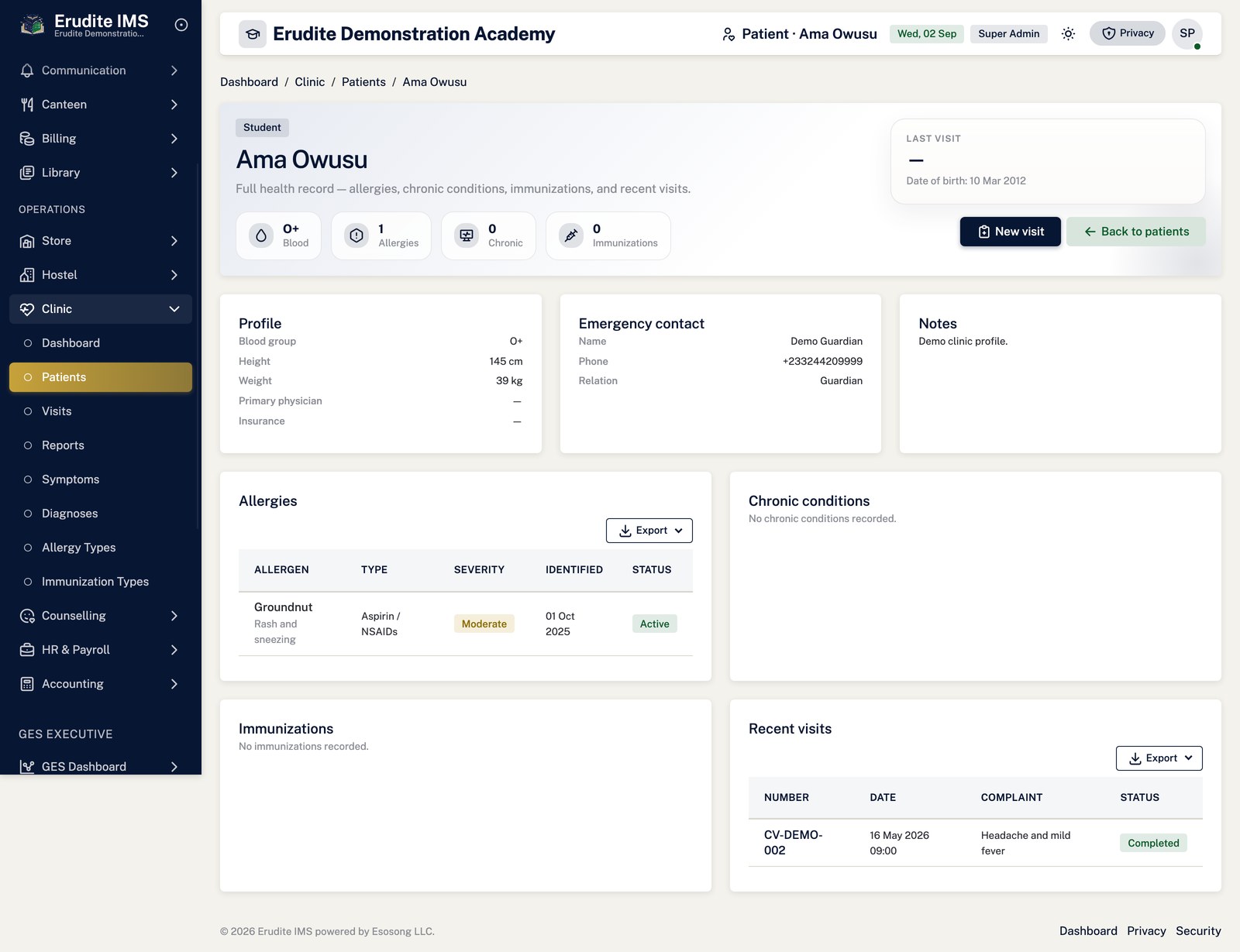Image resolution: width=1240 pixels, height=952 pixels.
Task: Follow the Patients breadcrumb link
Action: (363, 82)
